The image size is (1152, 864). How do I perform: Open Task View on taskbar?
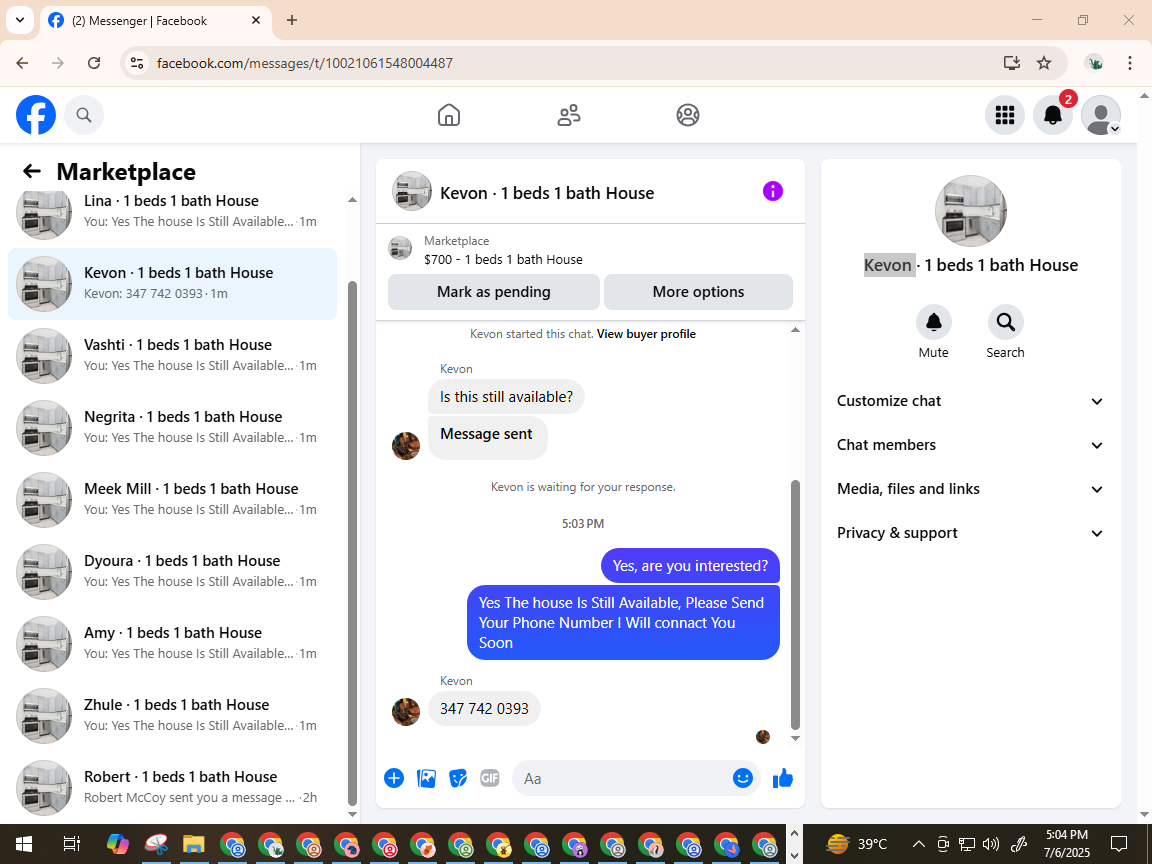point(71,844)
